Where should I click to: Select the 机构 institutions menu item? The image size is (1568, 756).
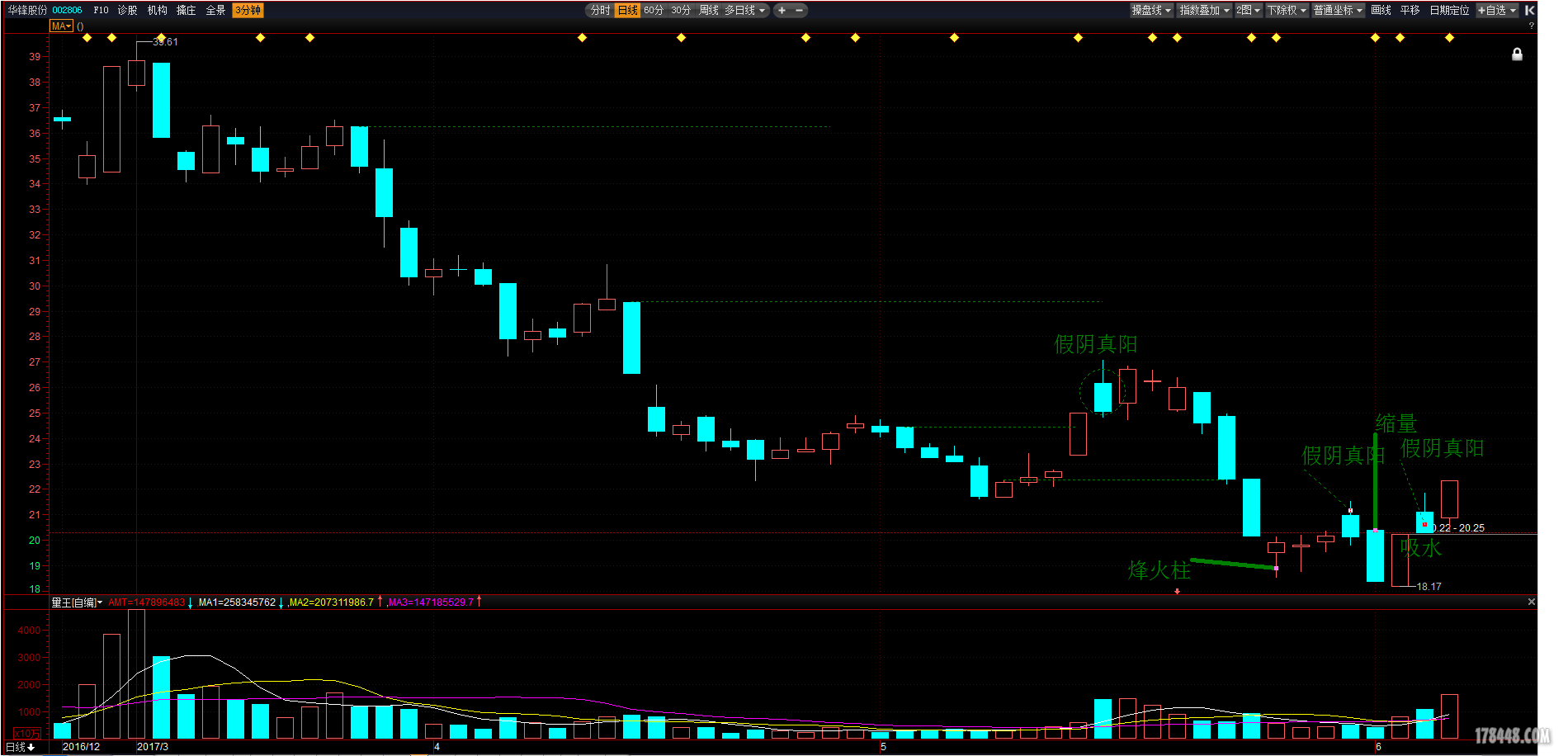pyautogui.click(x=157, y=10)
